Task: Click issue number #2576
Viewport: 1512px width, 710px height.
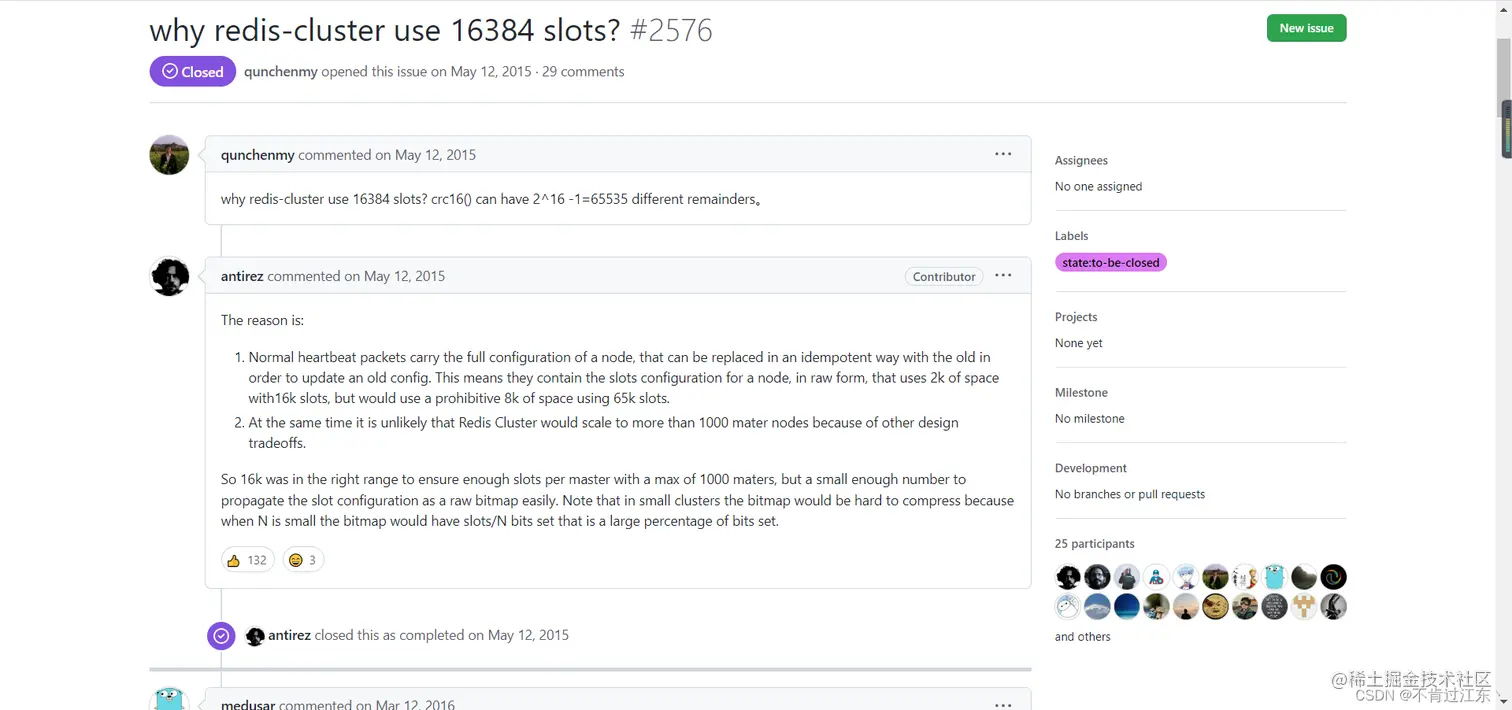Action: 671,30
